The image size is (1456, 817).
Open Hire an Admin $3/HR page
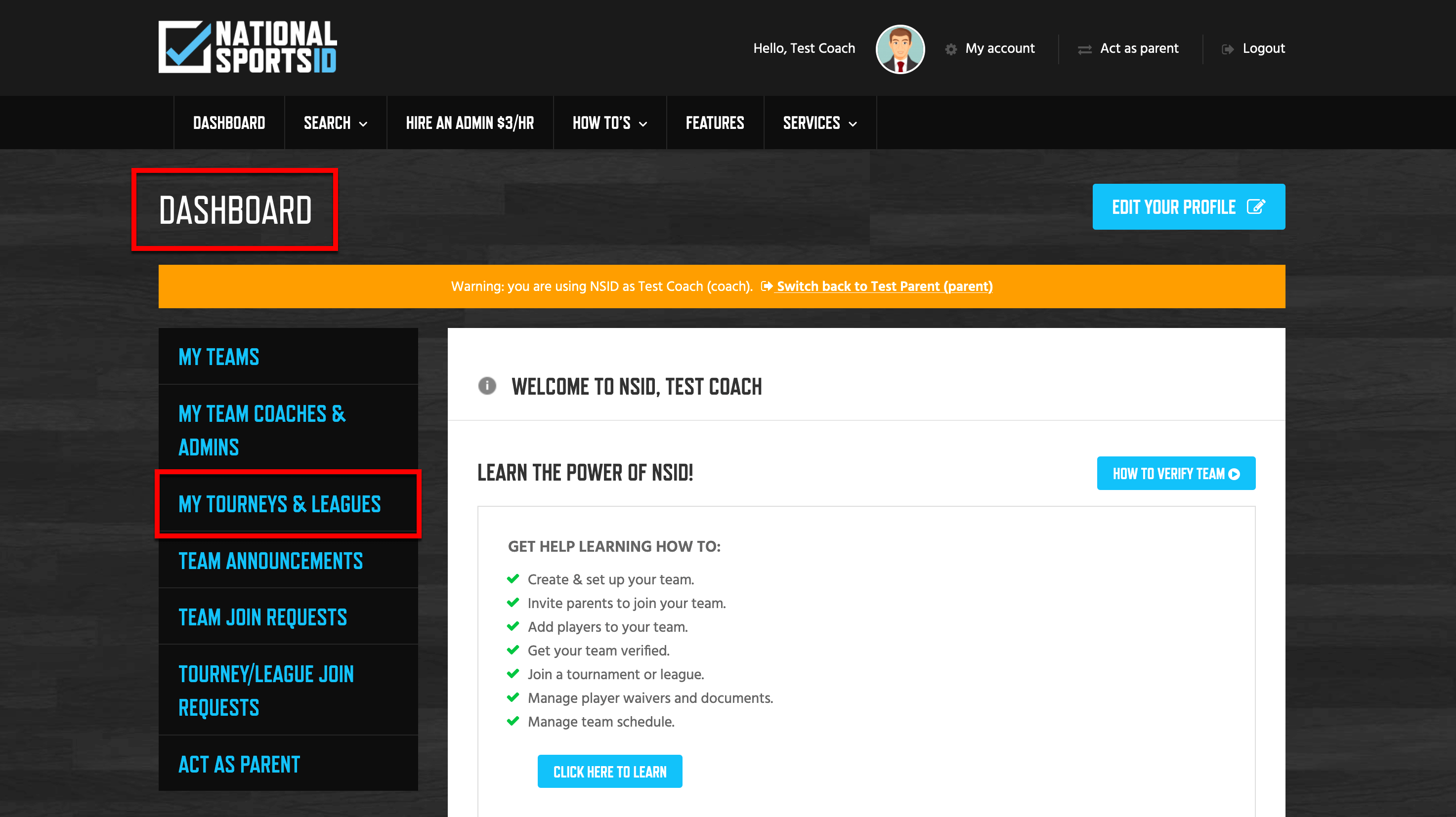[470, 123]
